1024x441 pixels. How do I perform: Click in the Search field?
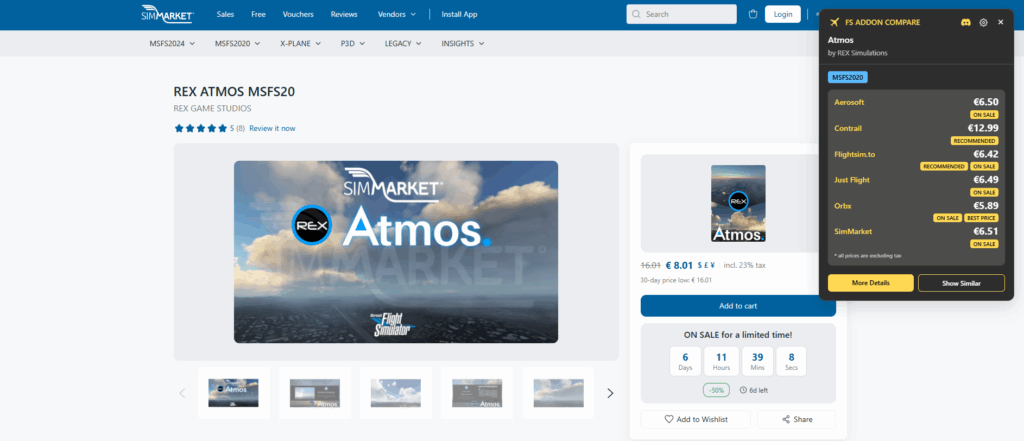pyautogui.click(x=681, y=14)
